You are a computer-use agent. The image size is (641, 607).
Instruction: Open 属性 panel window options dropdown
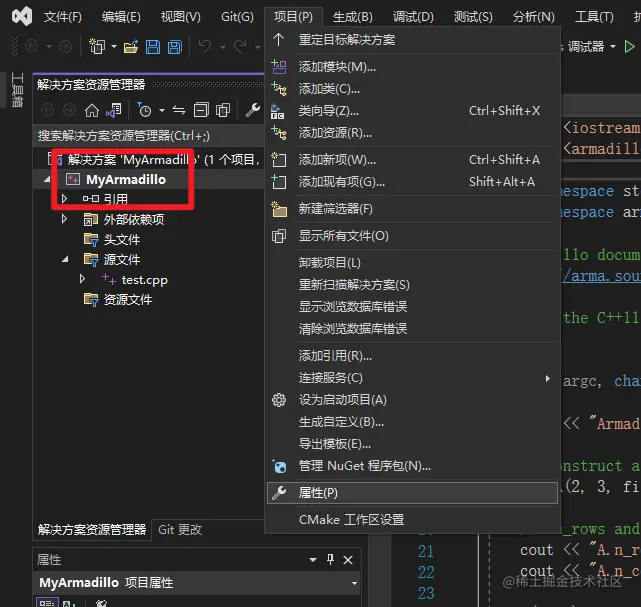pos(313,560)
